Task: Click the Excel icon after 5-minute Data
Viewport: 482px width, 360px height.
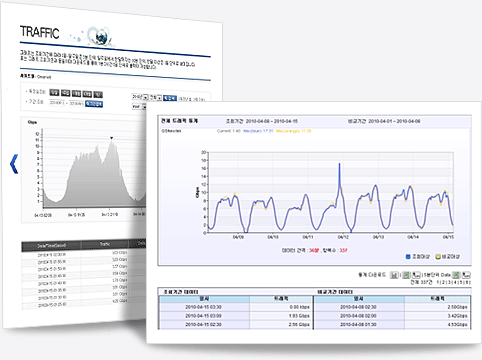Action: tap(456, 275)
